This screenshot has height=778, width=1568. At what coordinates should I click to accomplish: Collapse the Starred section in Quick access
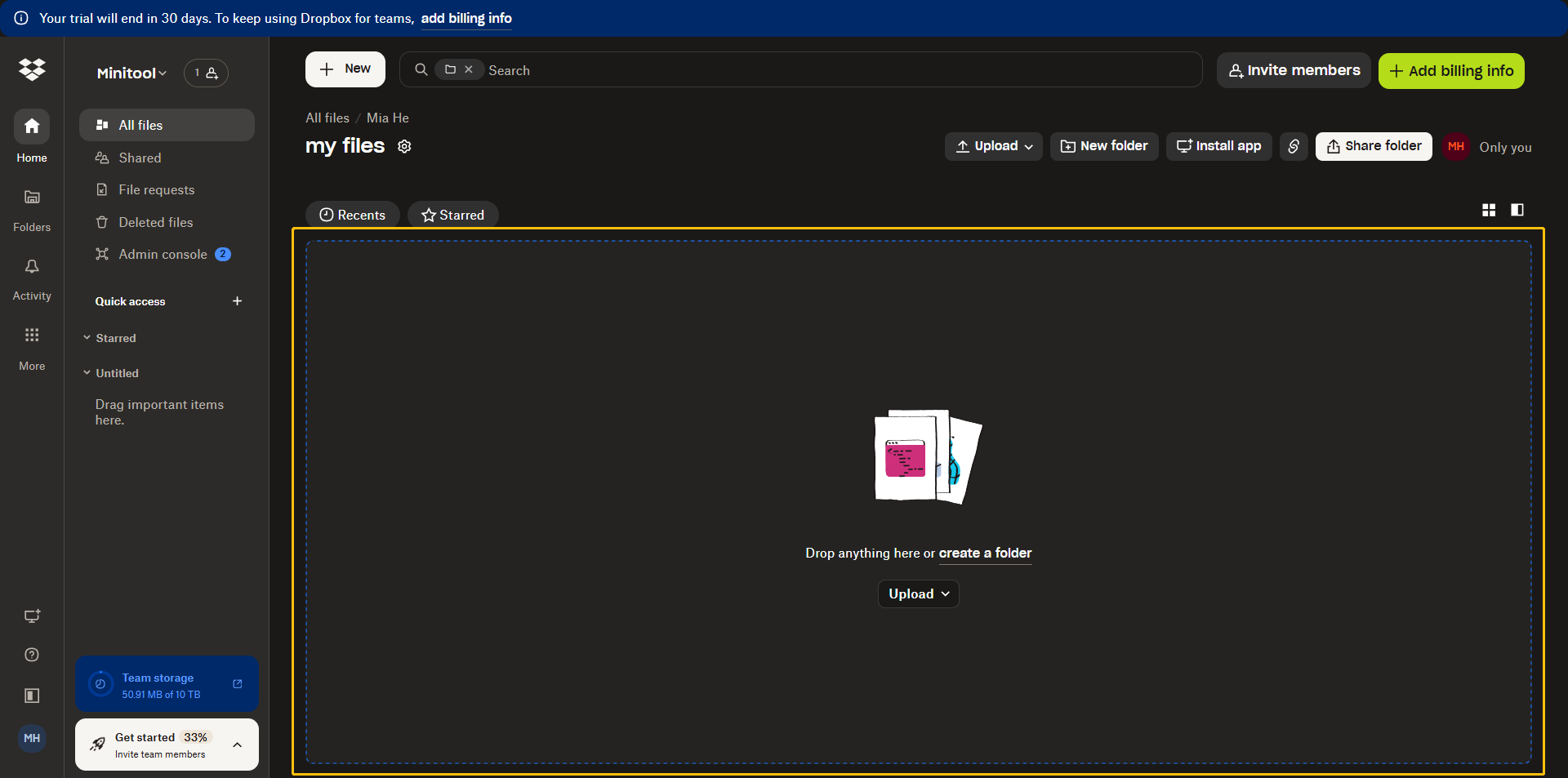[x=87, y=337]
